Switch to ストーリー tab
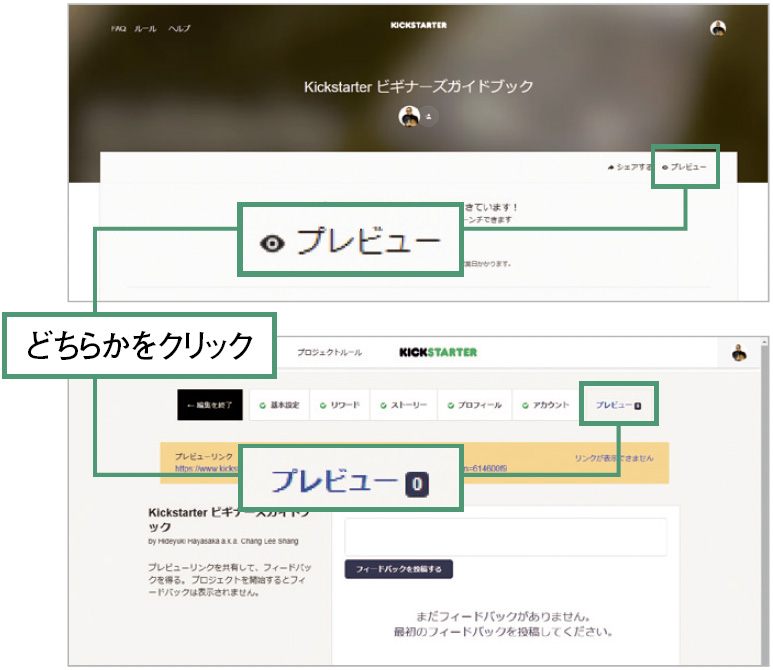The height and width of the screenshot is (670, 773). (403, 405)
